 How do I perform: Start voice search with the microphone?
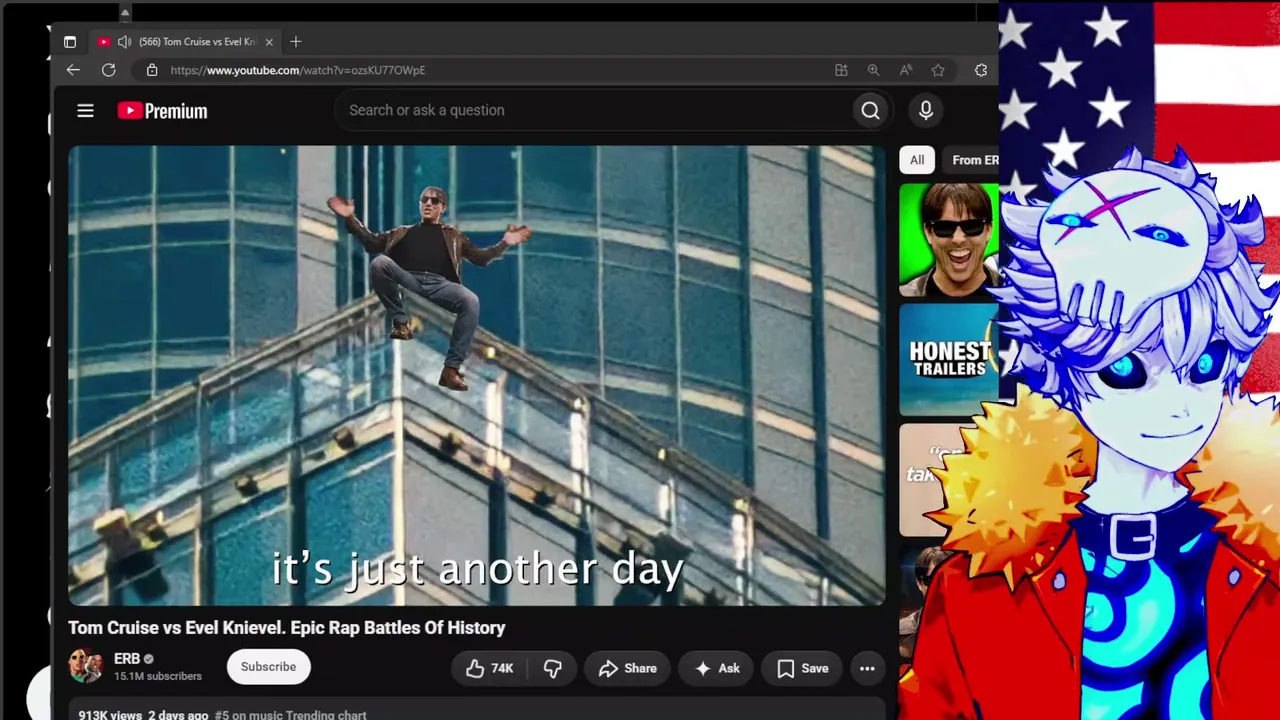point(926,110)
